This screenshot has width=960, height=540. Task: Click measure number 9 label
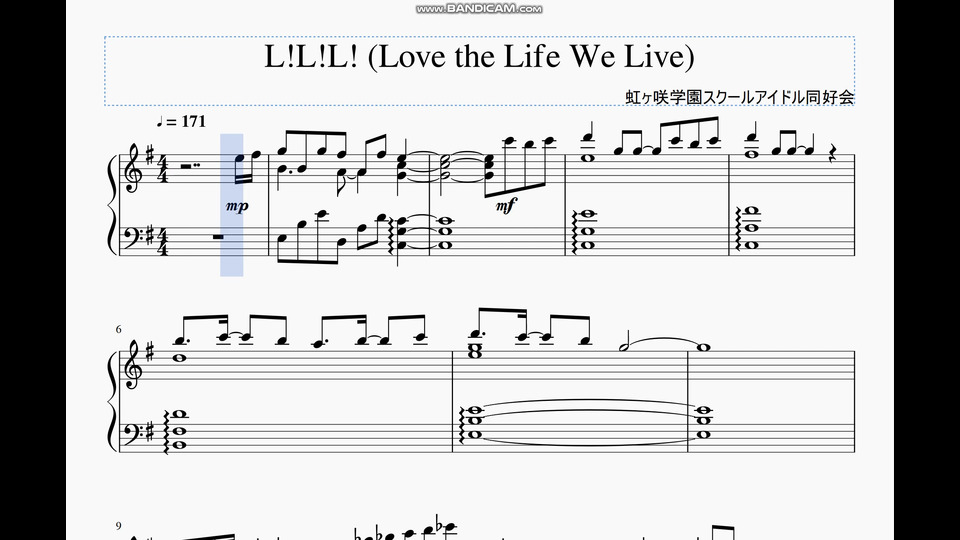[119, 526]
